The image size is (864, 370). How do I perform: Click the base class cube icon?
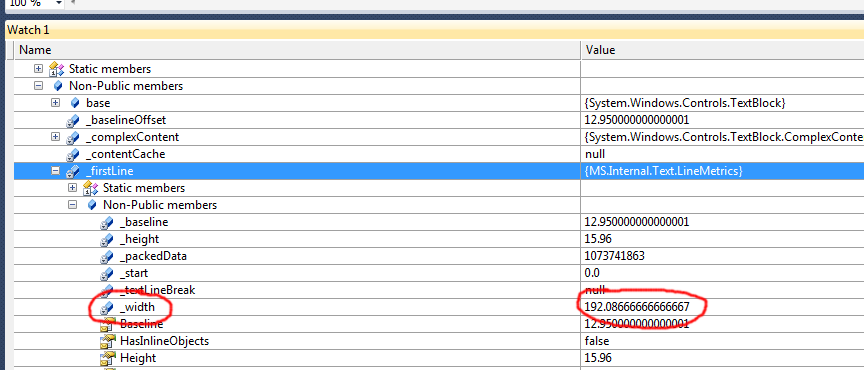(75, 103)
